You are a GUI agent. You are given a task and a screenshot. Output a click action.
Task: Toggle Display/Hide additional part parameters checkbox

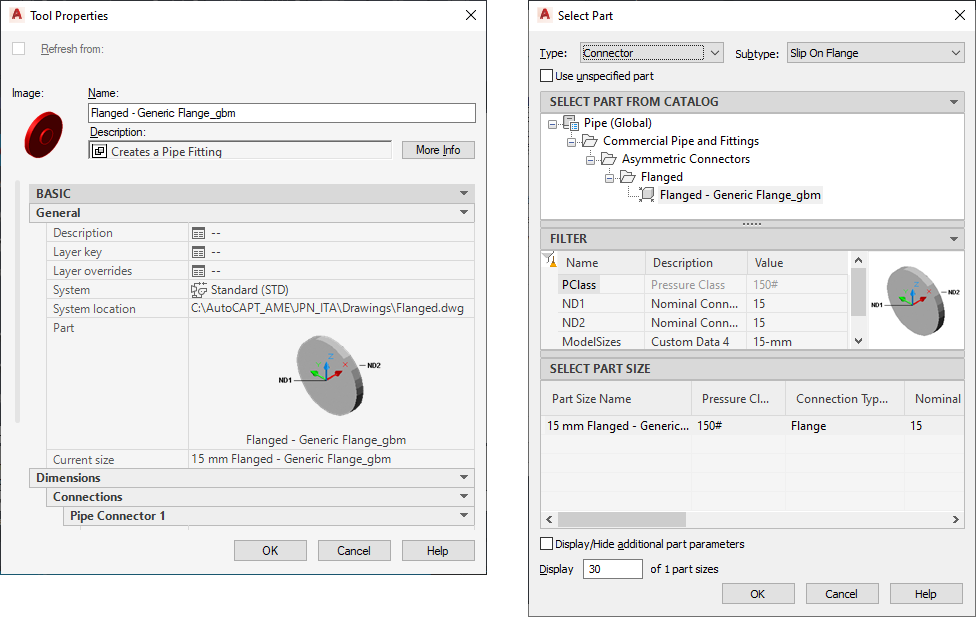[547, 544]
